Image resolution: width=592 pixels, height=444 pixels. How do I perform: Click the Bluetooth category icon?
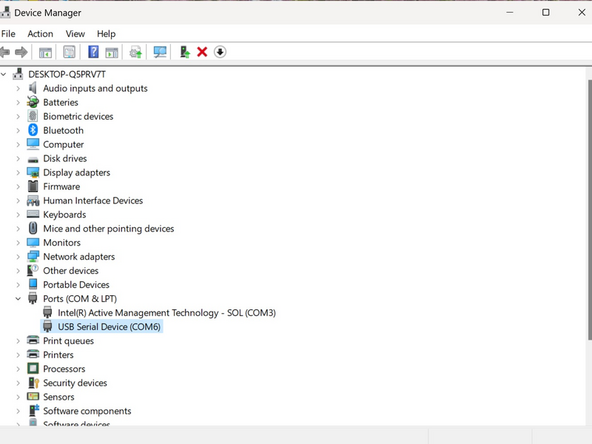coord(33,130)
